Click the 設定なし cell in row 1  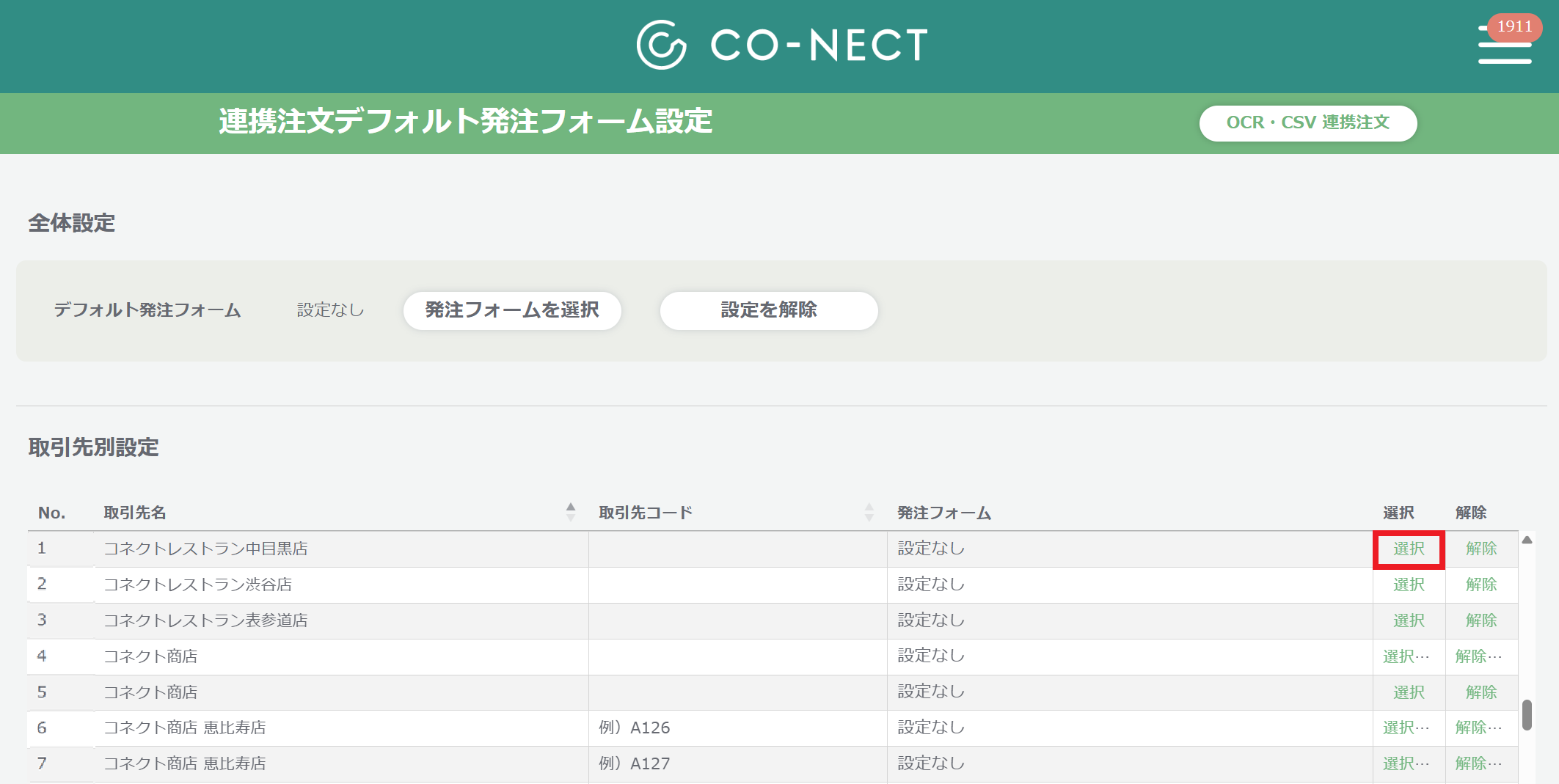[1130, 549]
